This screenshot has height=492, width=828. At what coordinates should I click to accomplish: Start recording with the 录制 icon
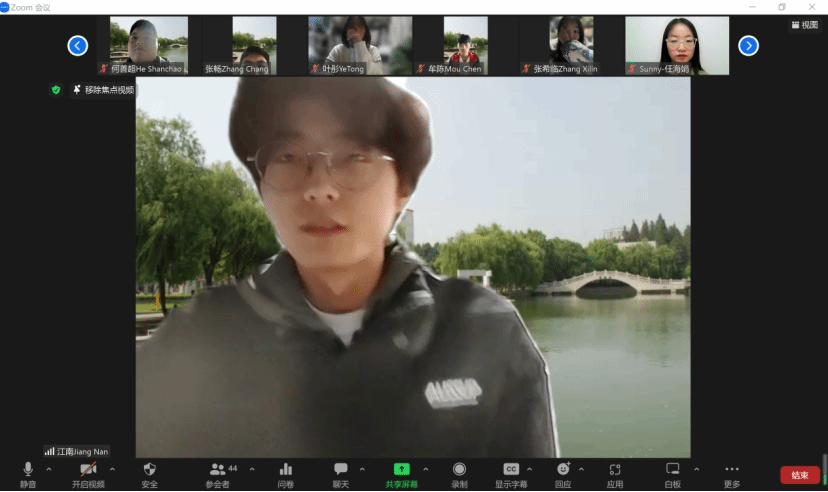459,475
